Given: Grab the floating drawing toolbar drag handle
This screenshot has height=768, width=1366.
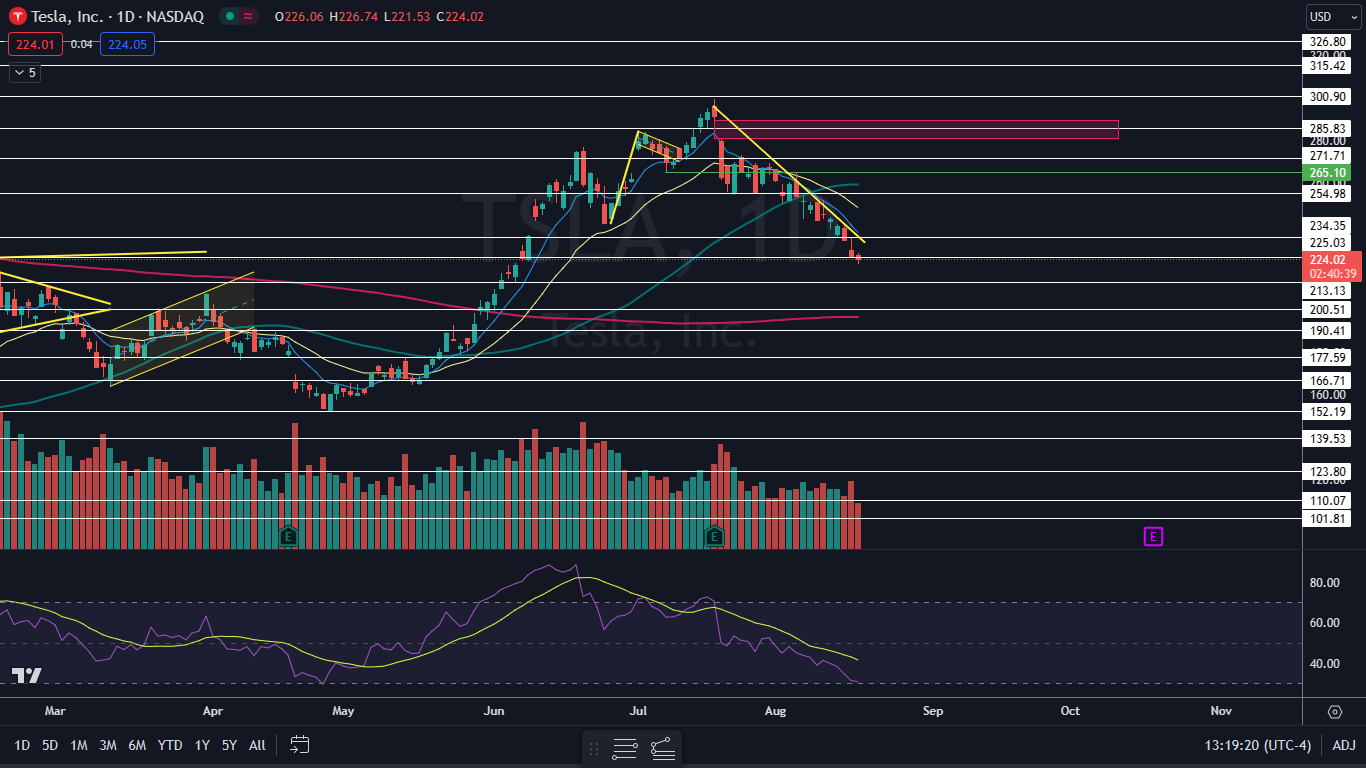Looking at the screenshot, I should point(595,748).
